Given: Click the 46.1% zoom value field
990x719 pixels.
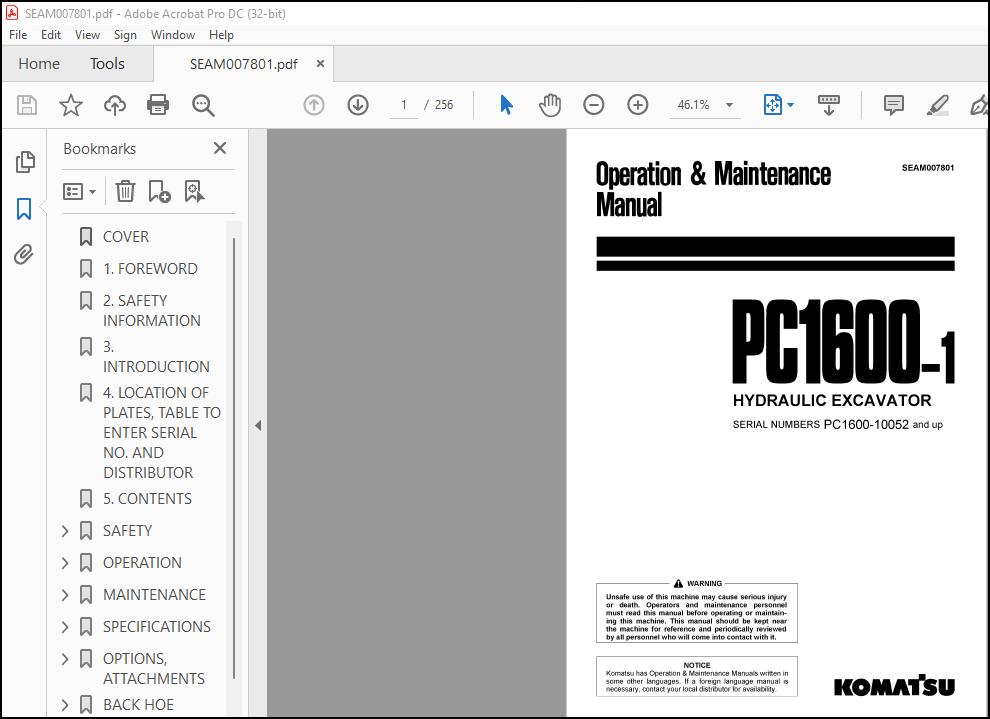Looking at the screenshot, I should [x=693, y=105].
